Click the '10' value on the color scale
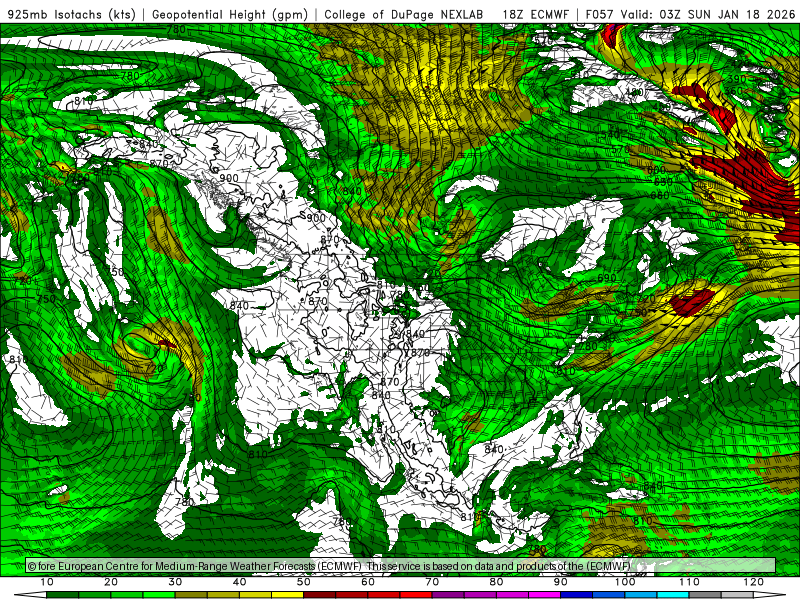The image size is (800, 600). pyautogui.click(x=46, y=582)
